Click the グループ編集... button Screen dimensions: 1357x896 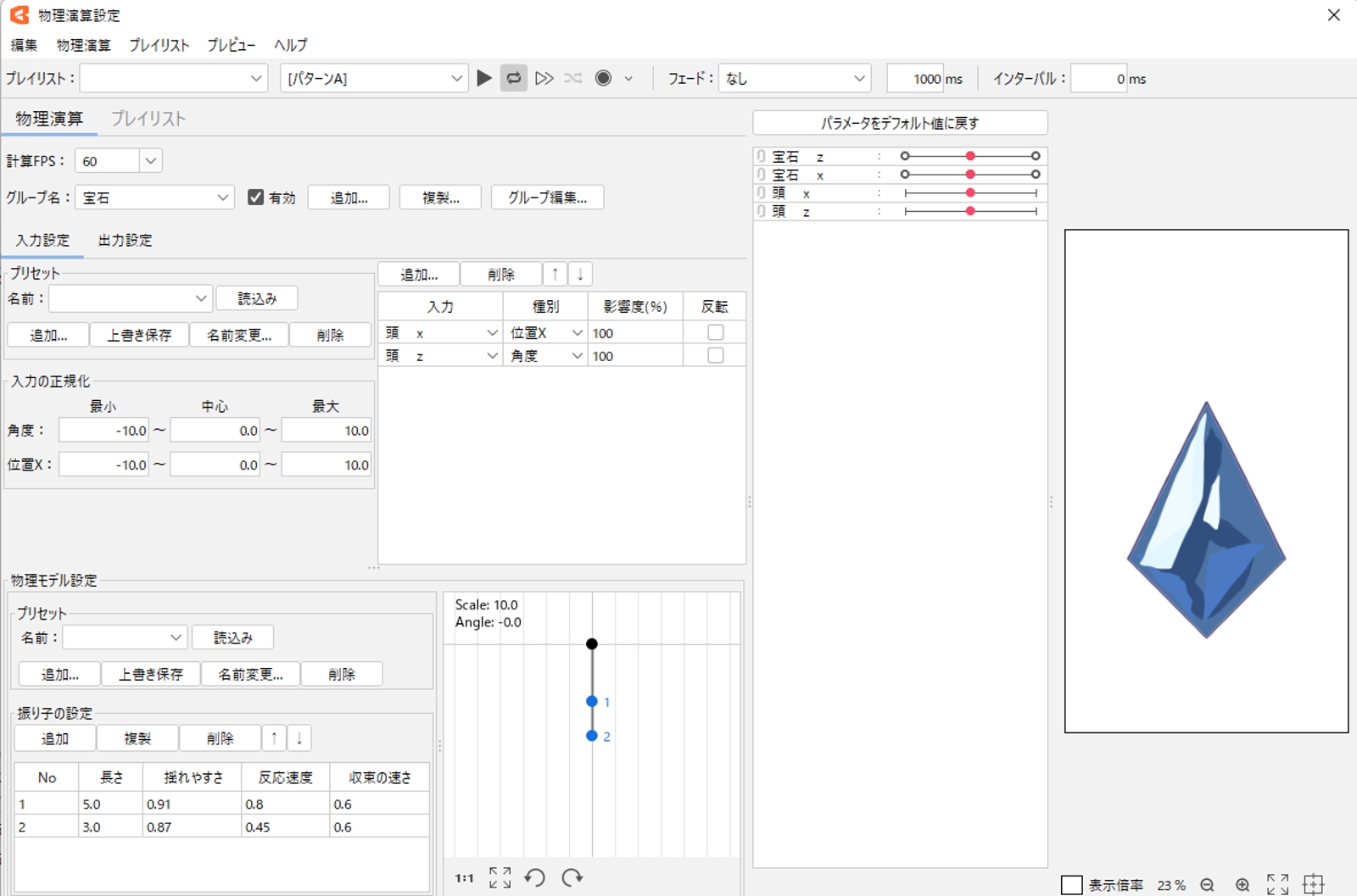(547, 198)
